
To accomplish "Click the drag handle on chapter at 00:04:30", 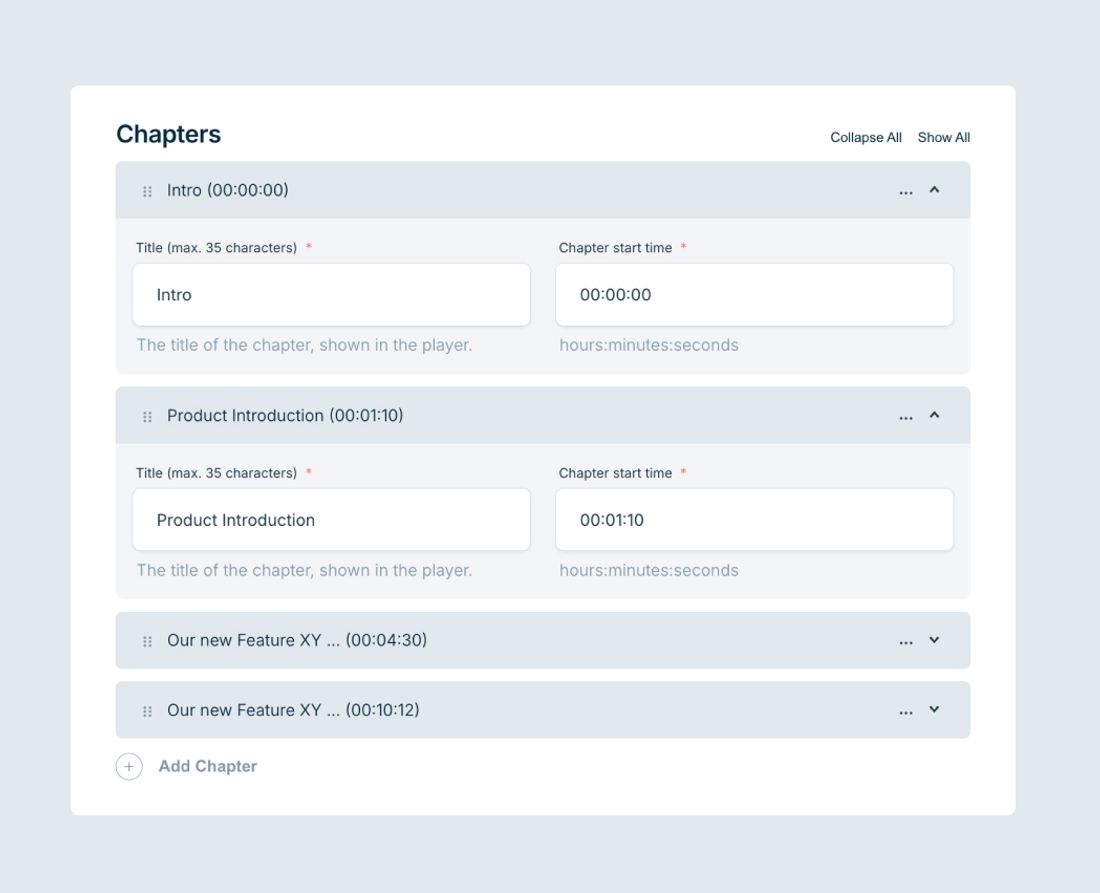I will (x=146, y=640).
